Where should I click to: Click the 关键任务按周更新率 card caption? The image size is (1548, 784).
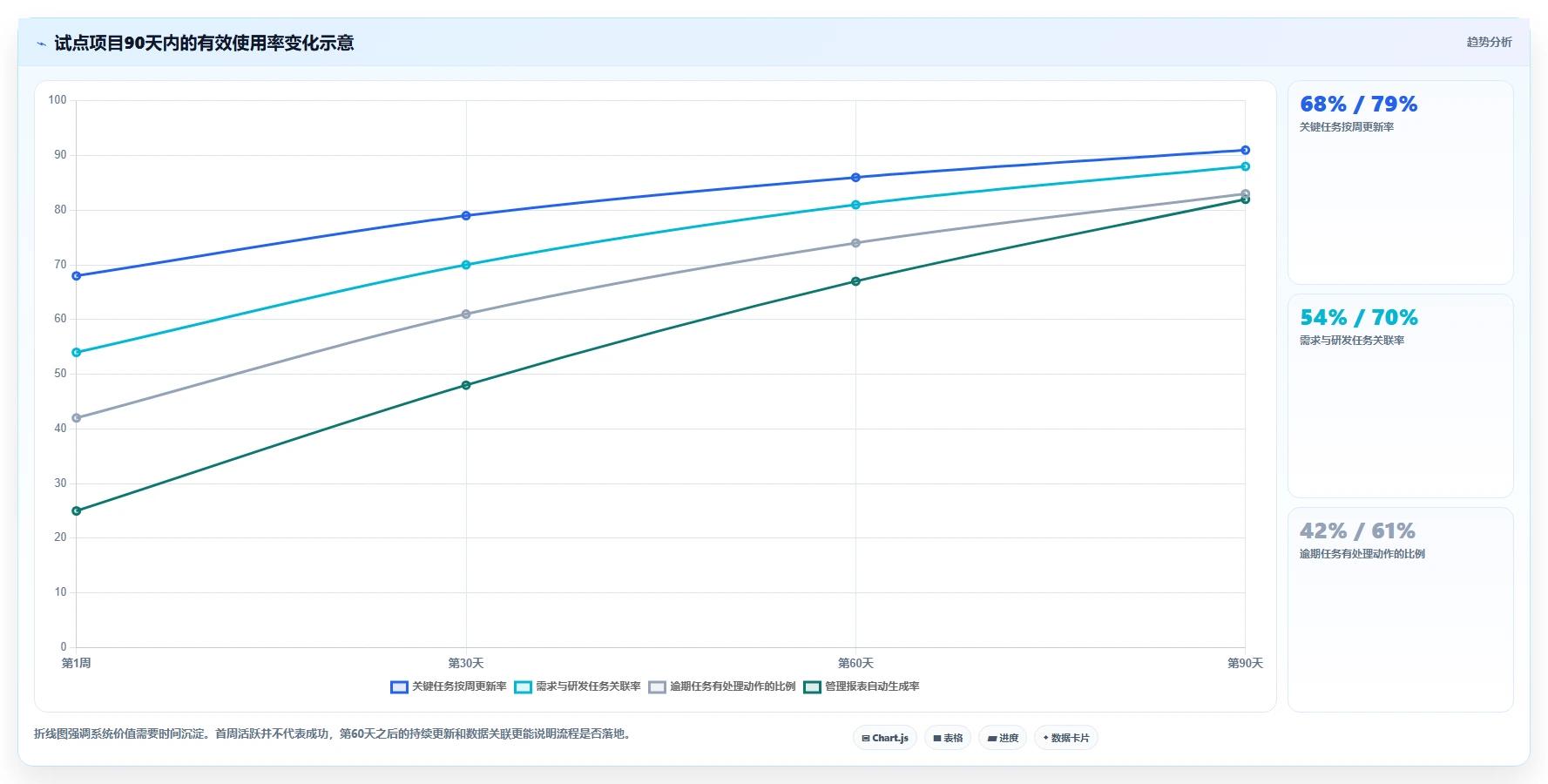pos(1347,127)
